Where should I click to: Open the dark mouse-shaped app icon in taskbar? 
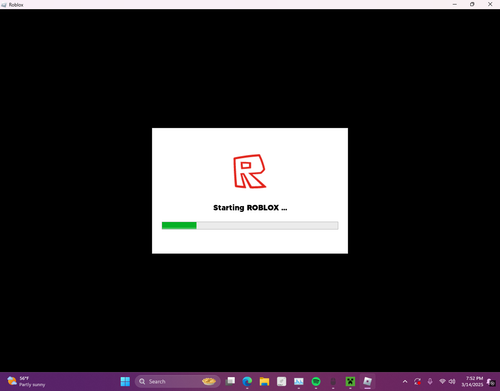coord(333,381)
